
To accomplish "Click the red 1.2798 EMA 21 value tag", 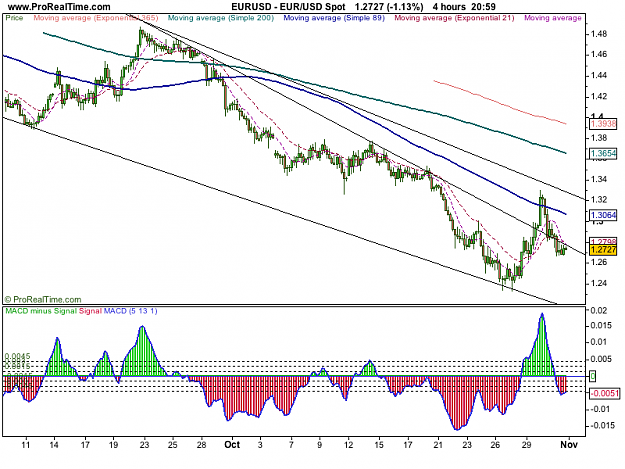I will (x=603, y=241).
